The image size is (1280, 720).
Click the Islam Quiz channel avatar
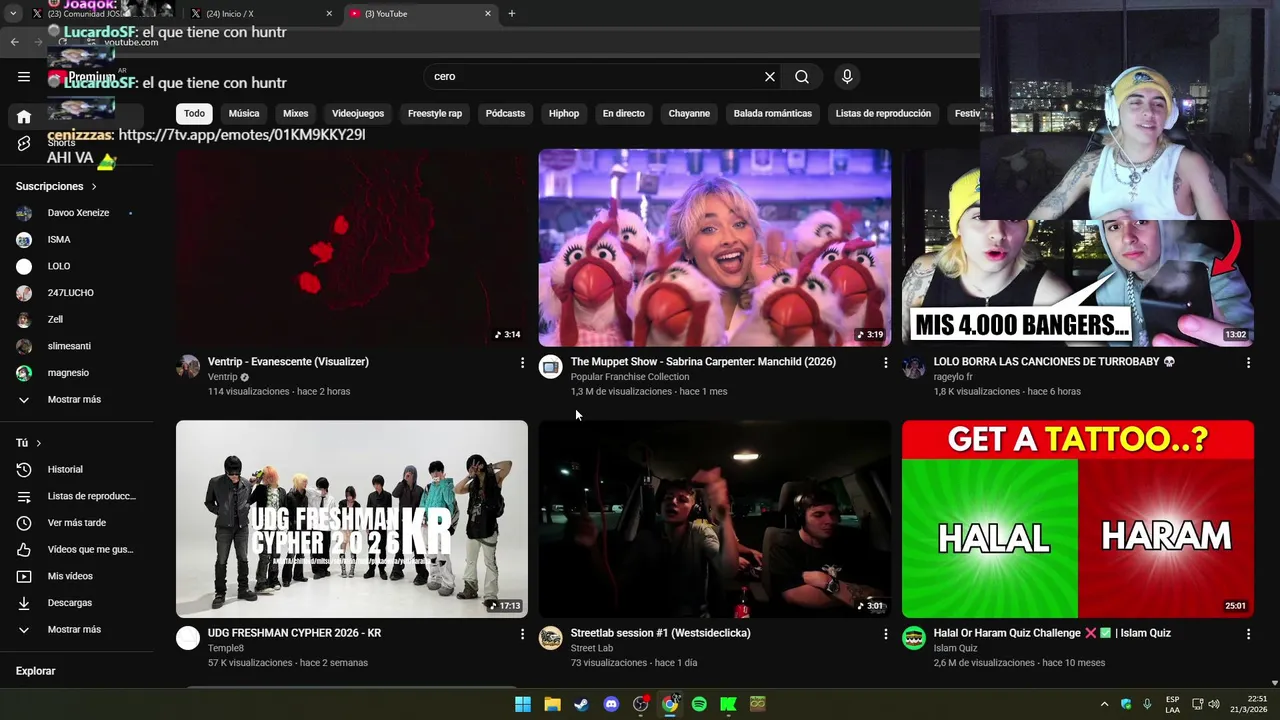click(x=914, y=638)
